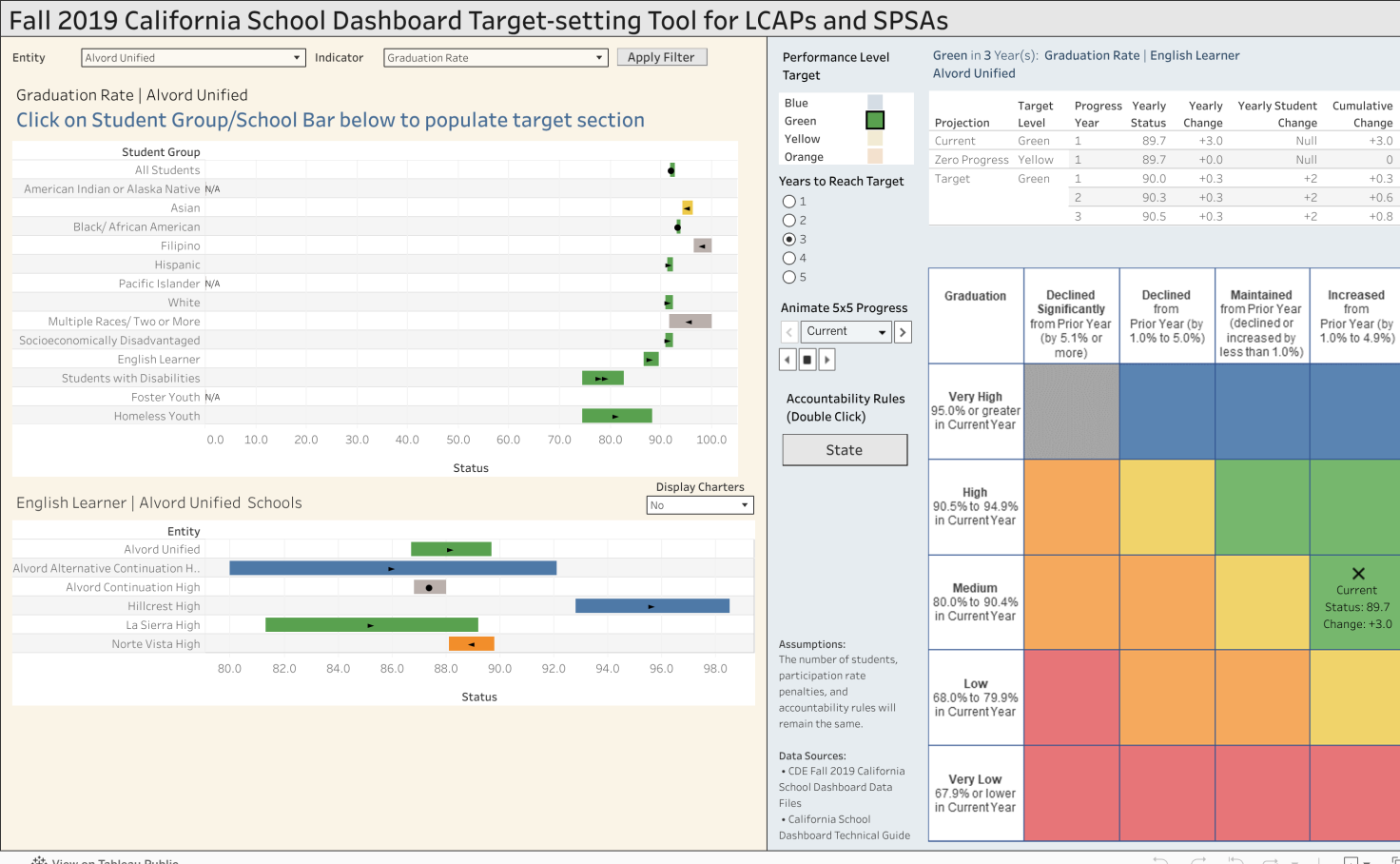Open the Entity dropdown showing Alvord Unified
Screen dimensions: 1400x864
click(193, 58)
